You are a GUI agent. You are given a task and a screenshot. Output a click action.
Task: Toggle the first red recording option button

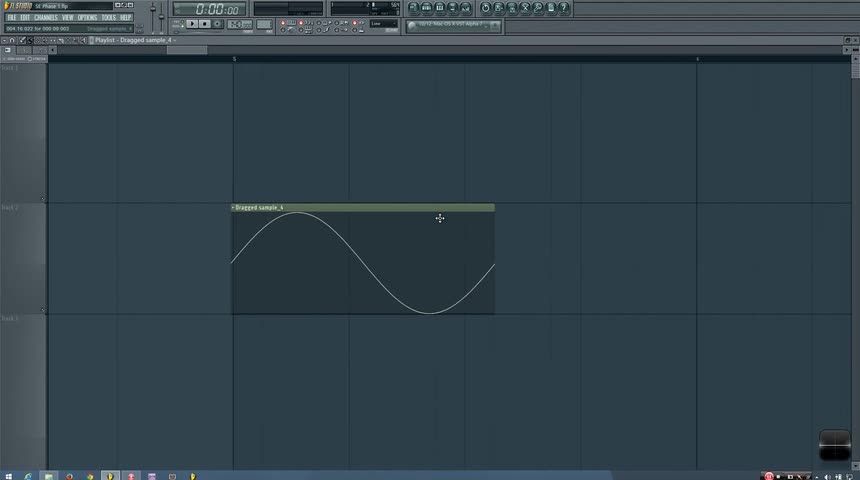[x=283, y=23]
